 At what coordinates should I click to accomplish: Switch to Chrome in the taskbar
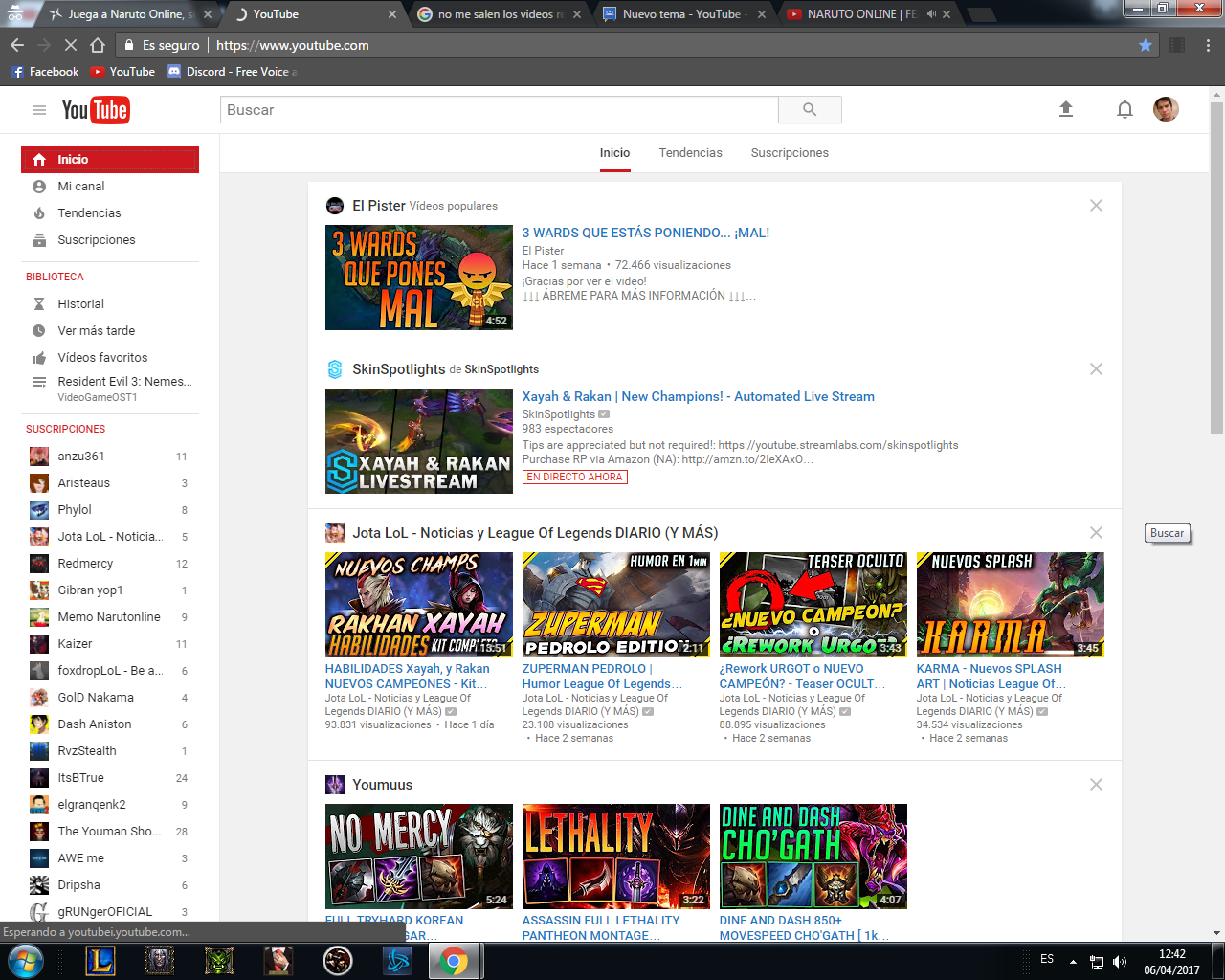(454, 961)
